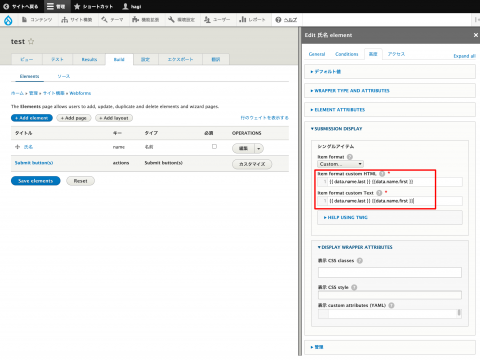Open the Help (ヘルプ) toolbar menu

point(286,20)
